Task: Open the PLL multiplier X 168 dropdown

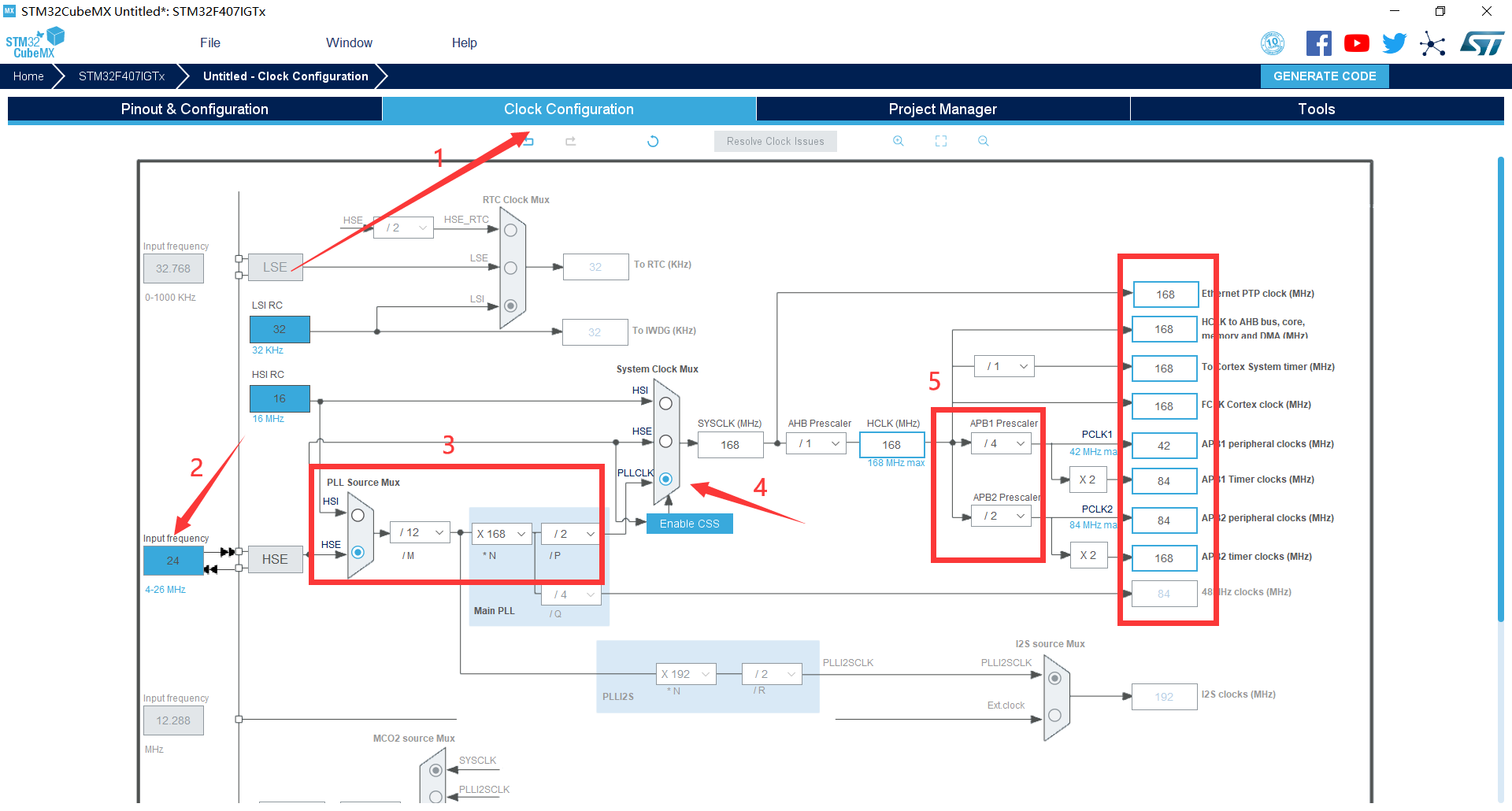Action: (x=501, y=534)
